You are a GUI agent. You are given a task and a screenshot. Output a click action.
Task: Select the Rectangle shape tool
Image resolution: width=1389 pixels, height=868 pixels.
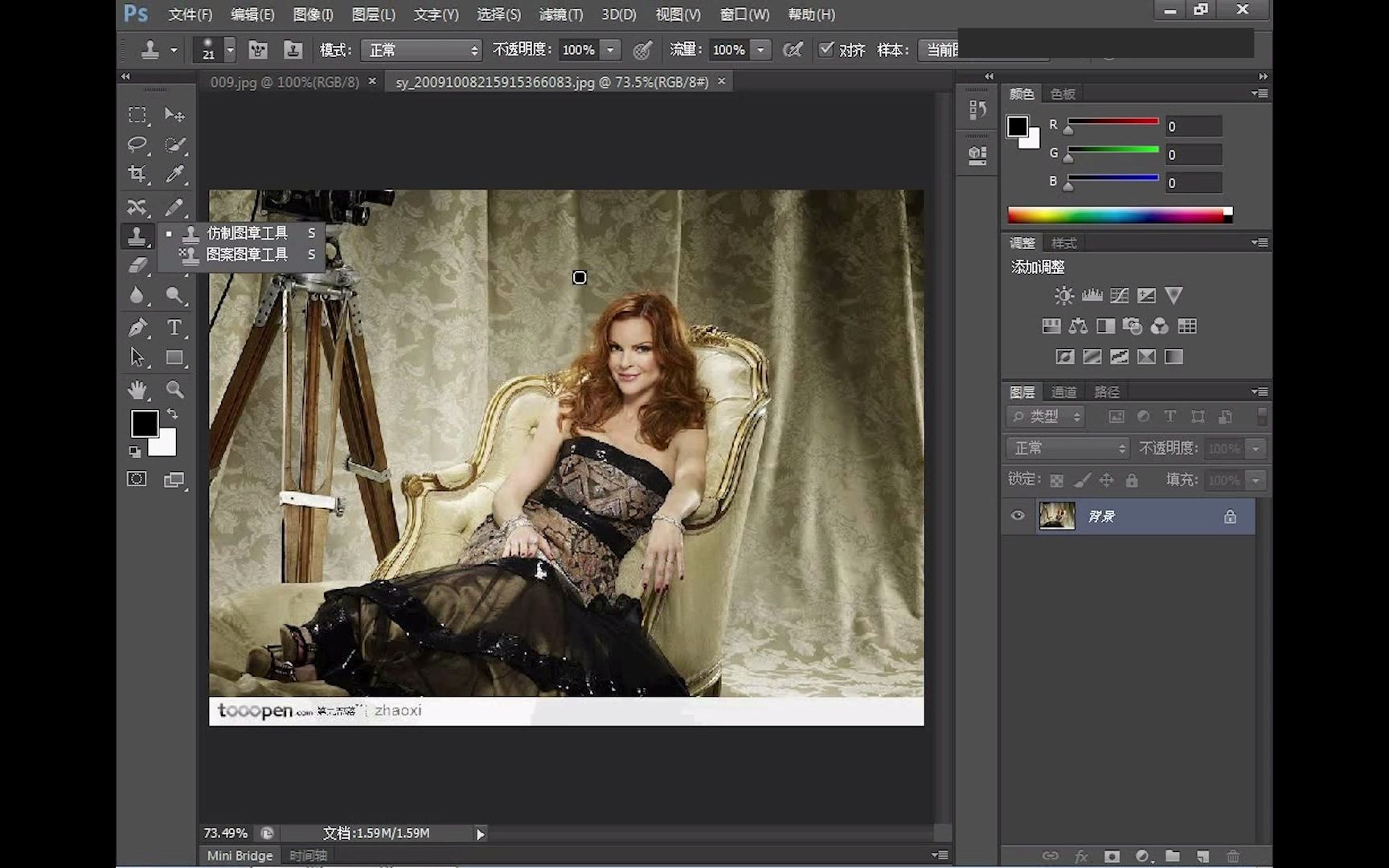click(x=174, y=357)
